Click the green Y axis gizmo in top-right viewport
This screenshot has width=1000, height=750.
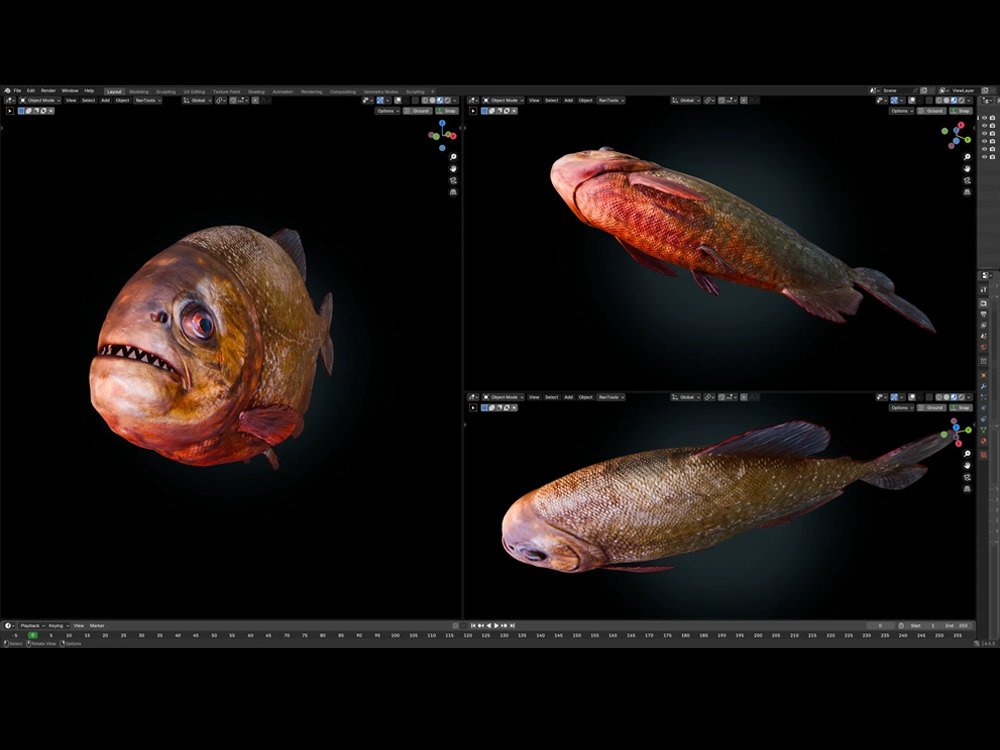point(967,140)
